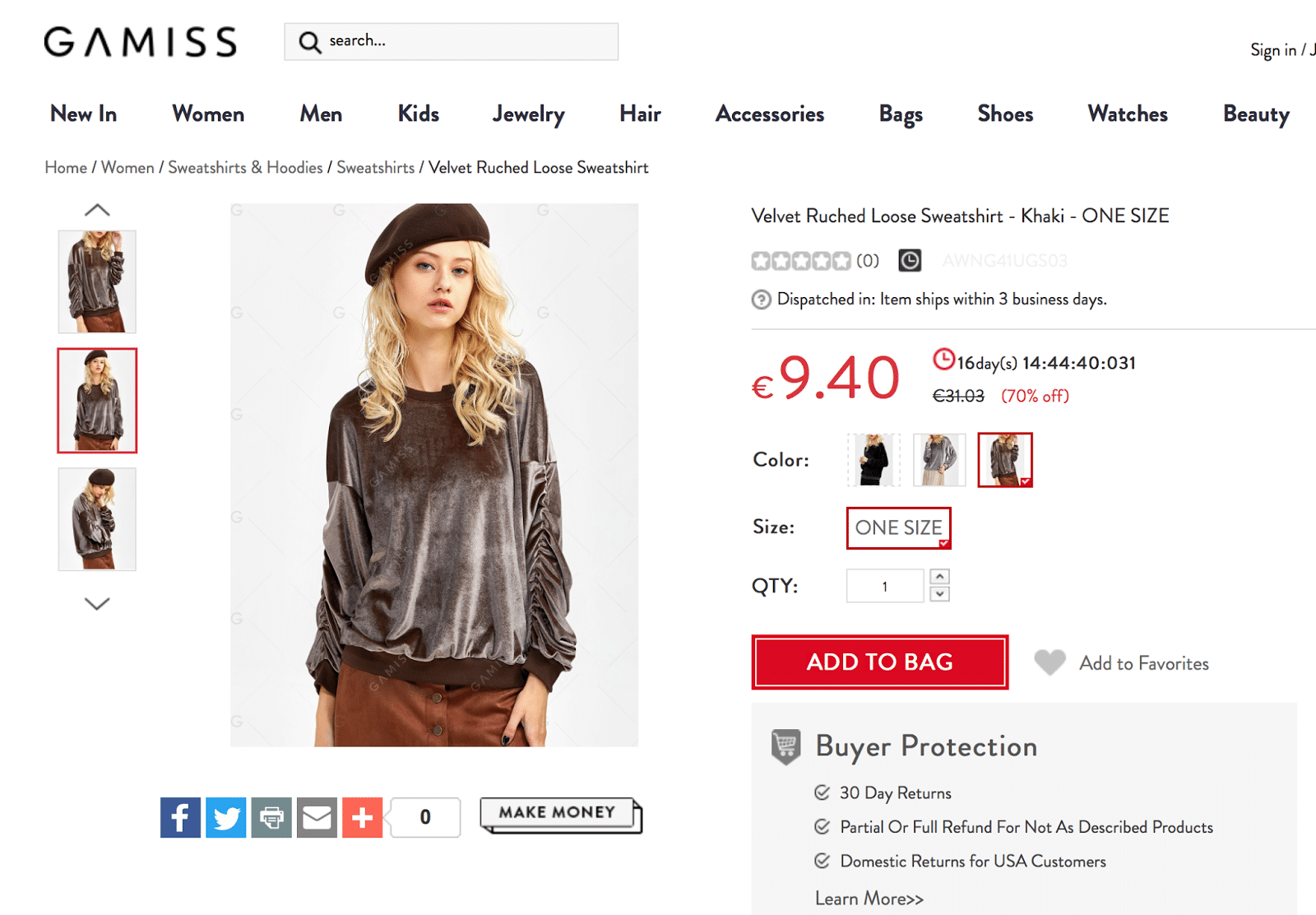Screen dimensions: 1316x915
Task: Increase quantity with up arrow
Action: point(940,577)
